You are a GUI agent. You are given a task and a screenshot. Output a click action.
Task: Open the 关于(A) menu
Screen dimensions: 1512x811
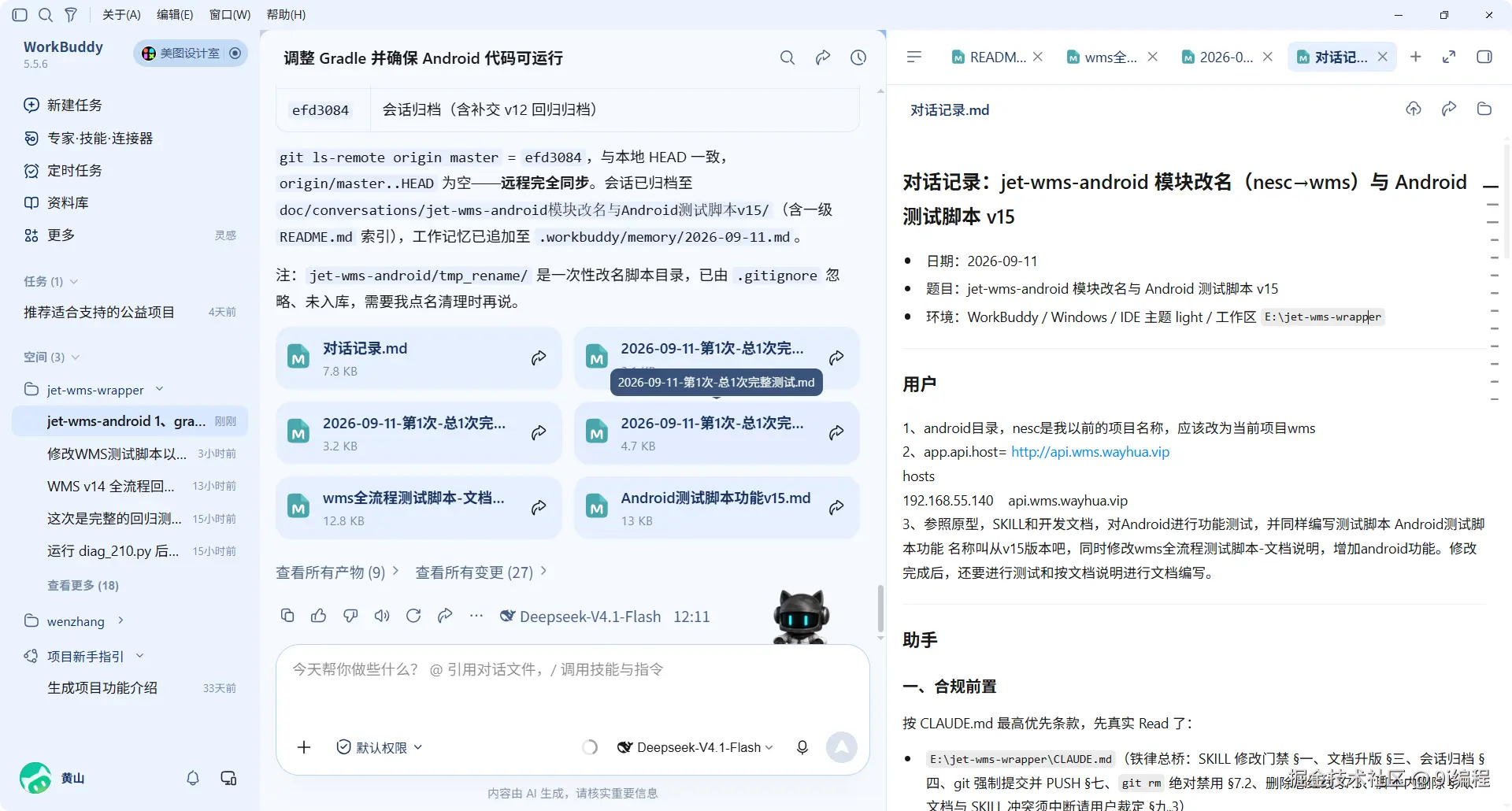point(121,15)
